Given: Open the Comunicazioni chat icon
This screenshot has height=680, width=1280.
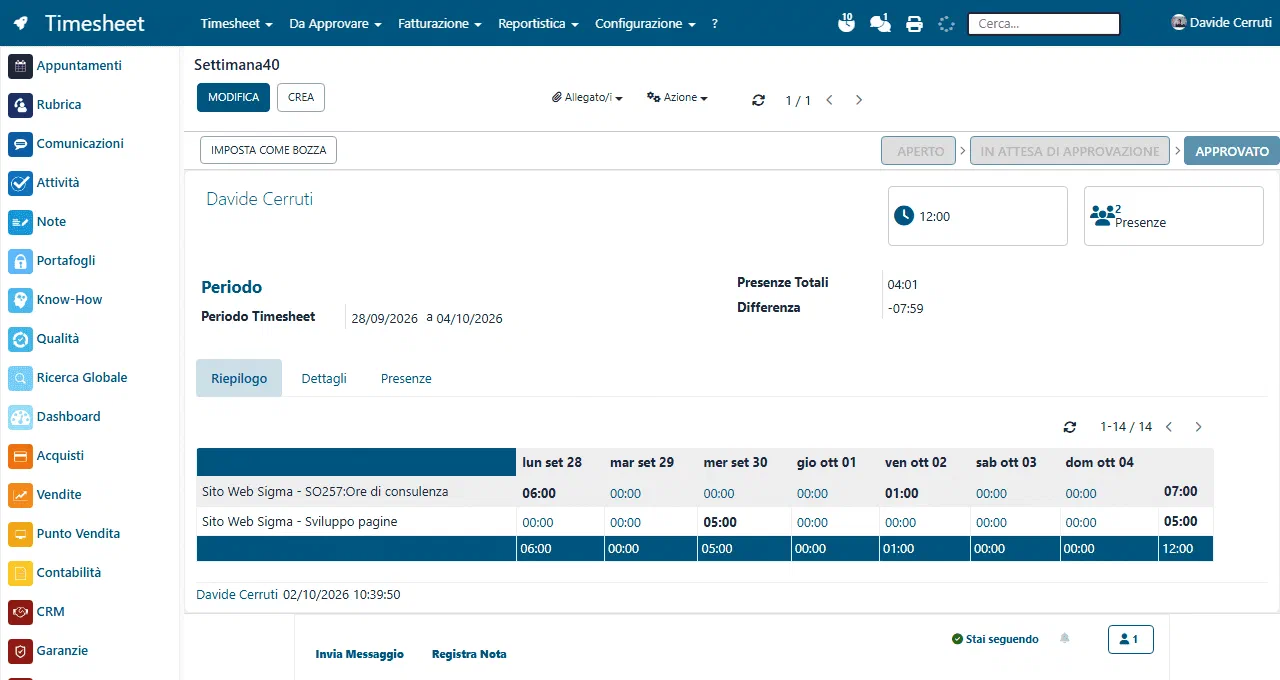Looking at the screenshot, I should point(21,144).
